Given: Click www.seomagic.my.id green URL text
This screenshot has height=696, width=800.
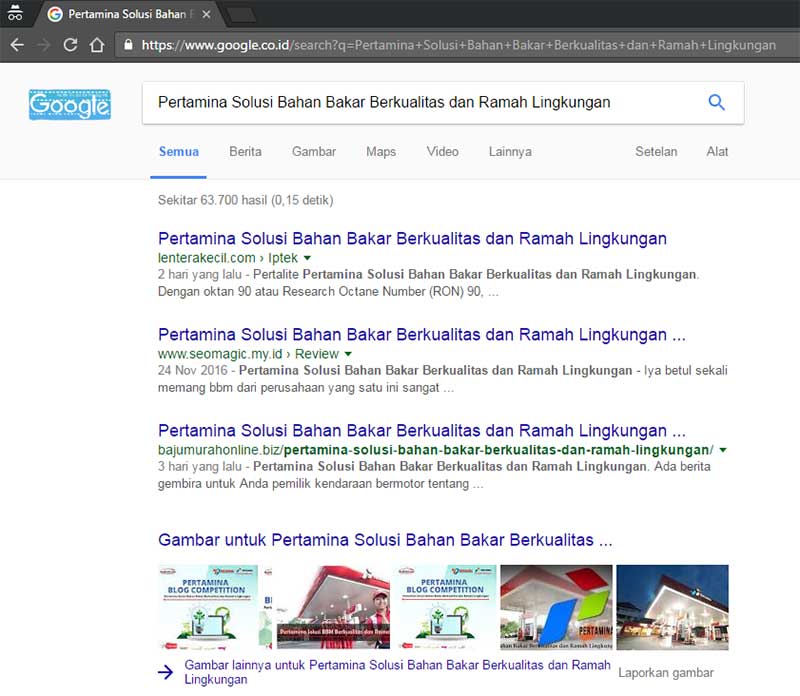Looking at the screenshot, I should tap(248, 354).
